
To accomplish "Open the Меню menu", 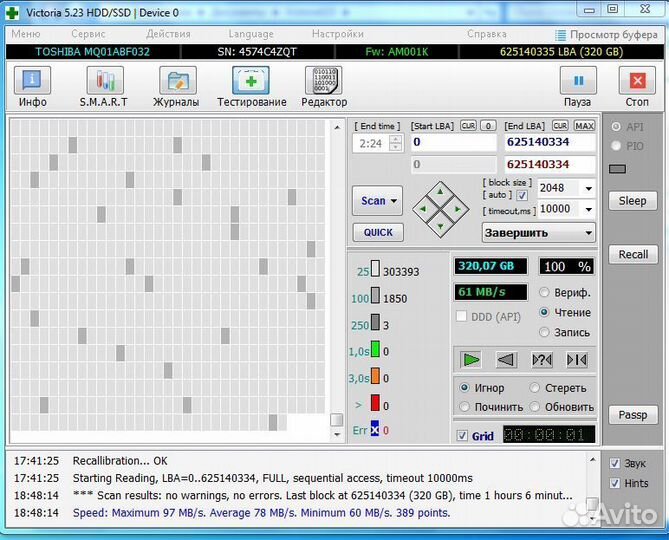I will pyautogui.click(x=26, y=34).
